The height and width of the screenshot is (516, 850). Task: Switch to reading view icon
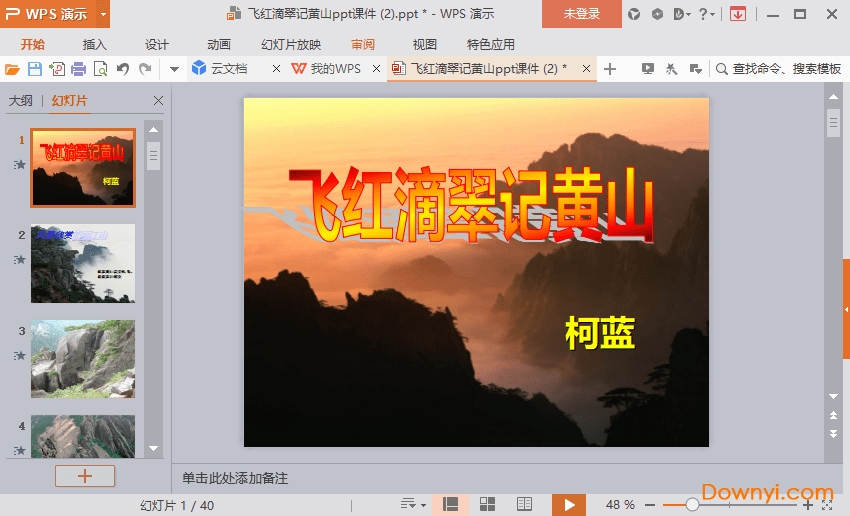[x=524, y=505]
